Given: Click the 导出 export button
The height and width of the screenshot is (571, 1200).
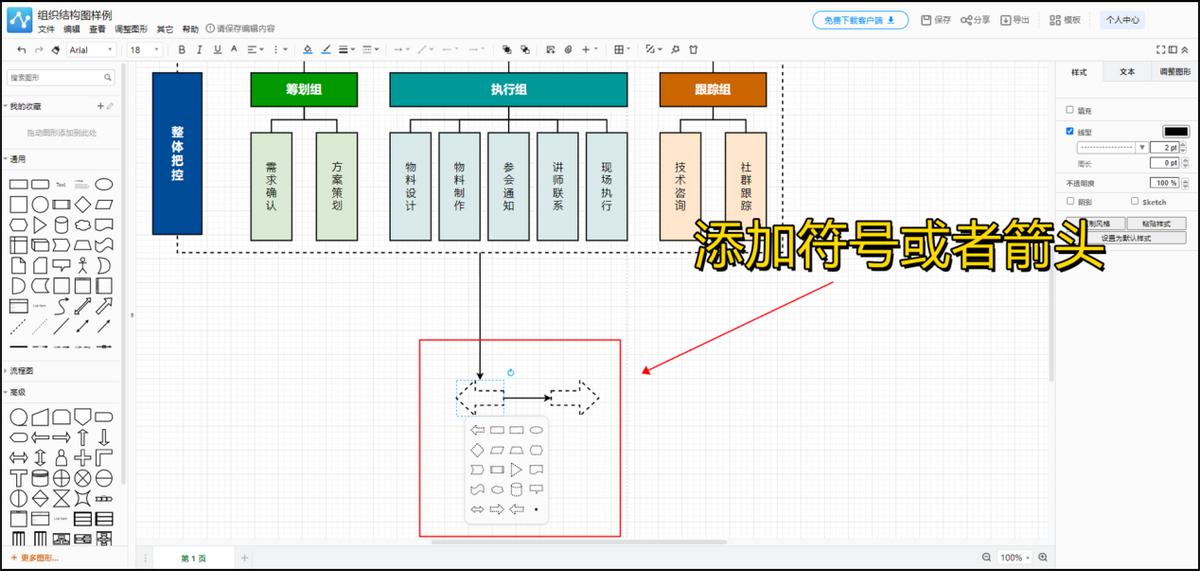Looking at the screenshot, I should click(1015, 20).
